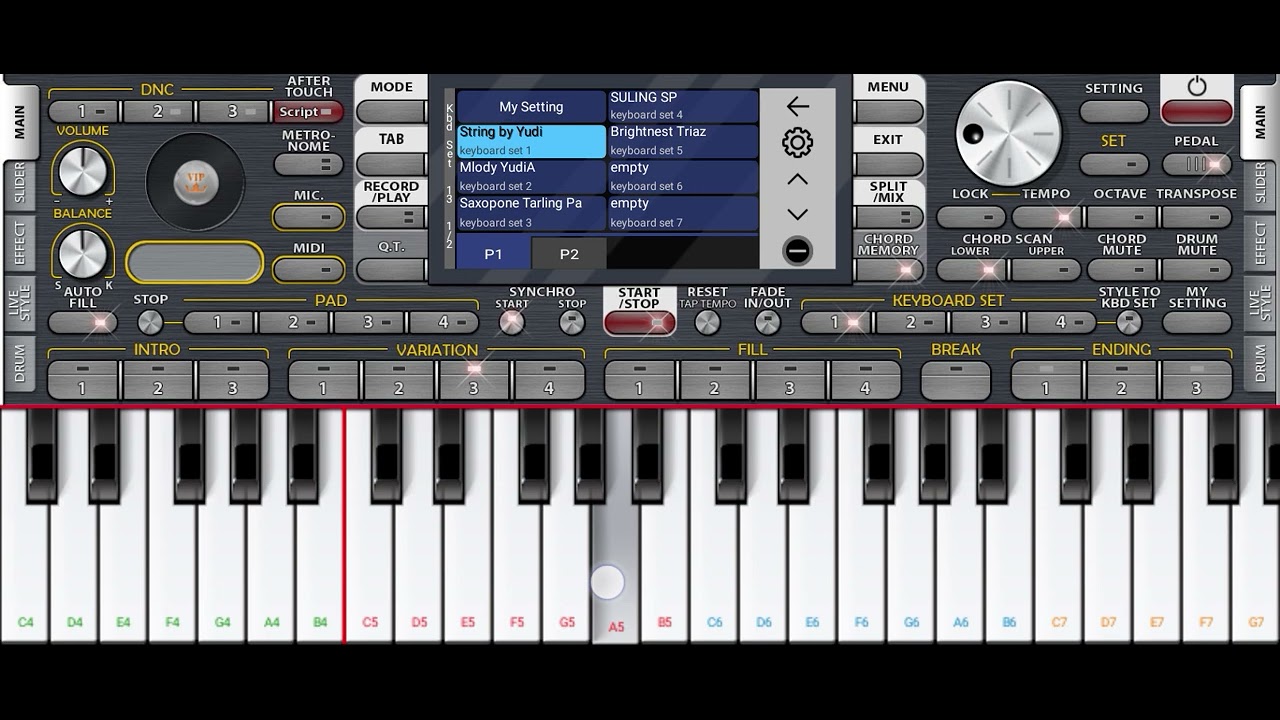Select Mlody YudiA keyboard set 2

[531, 177]
